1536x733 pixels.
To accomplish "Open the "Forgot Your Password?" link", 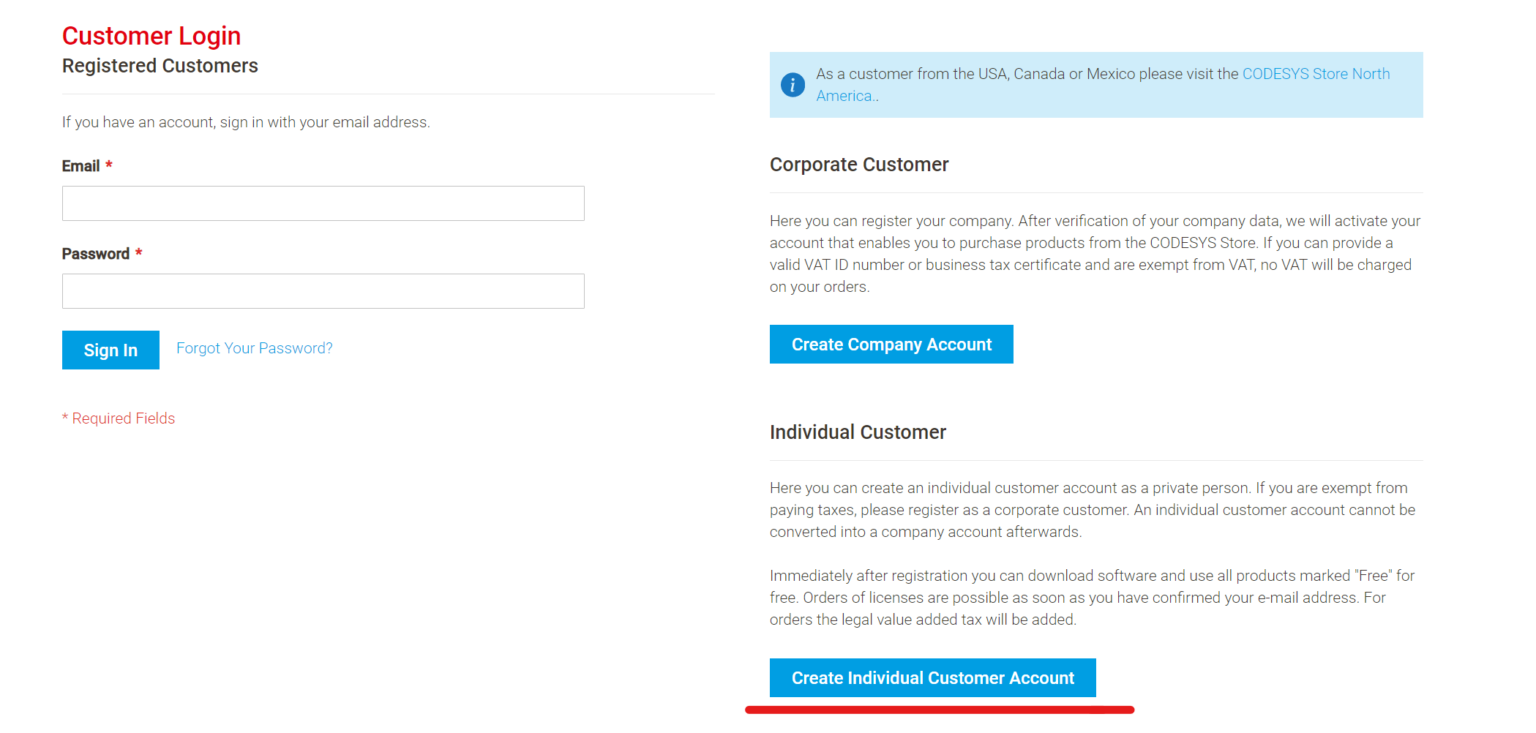I will coord(254,347).
